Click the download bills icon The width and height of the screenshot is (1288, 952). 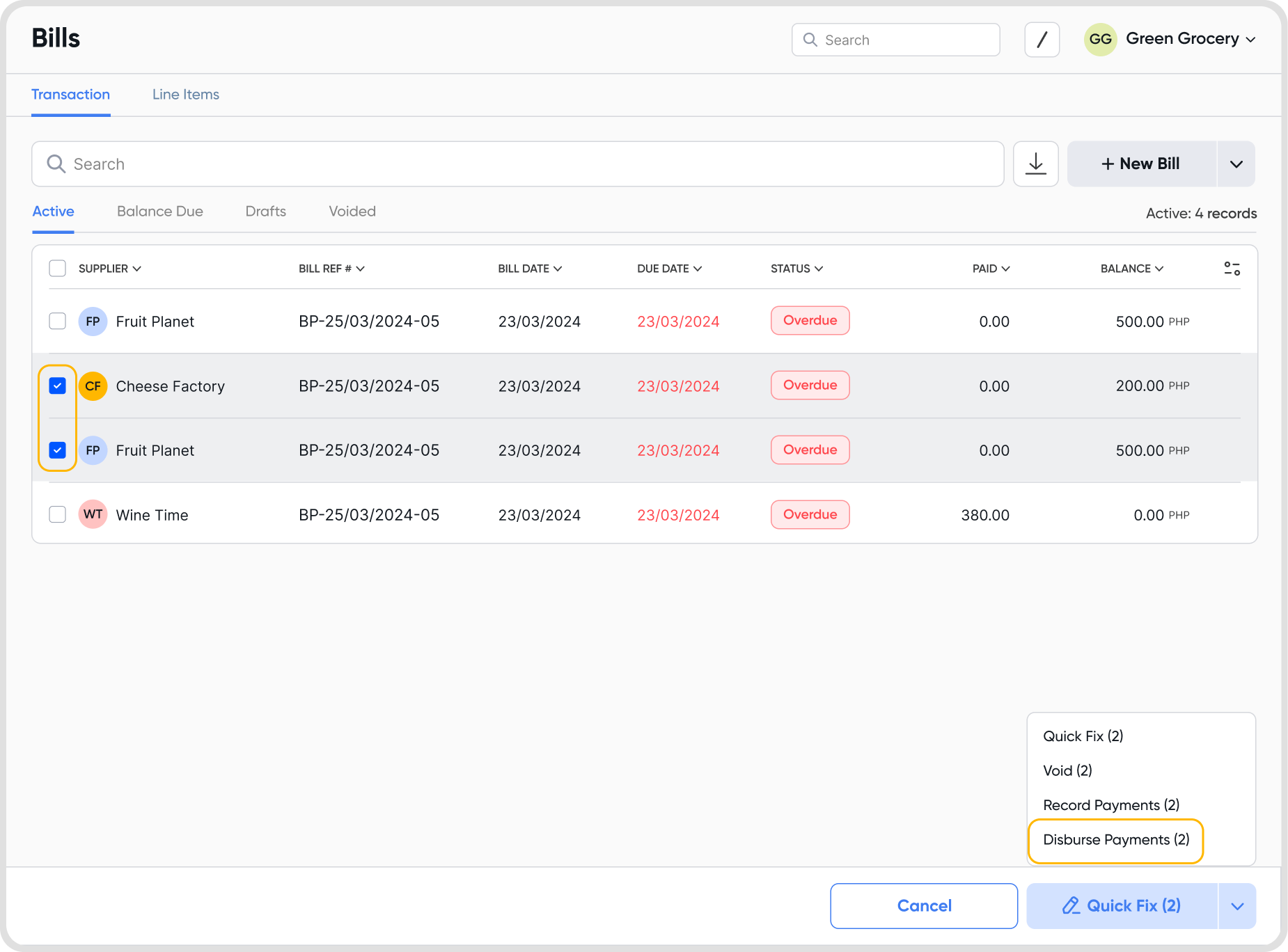pos(1035,164)
